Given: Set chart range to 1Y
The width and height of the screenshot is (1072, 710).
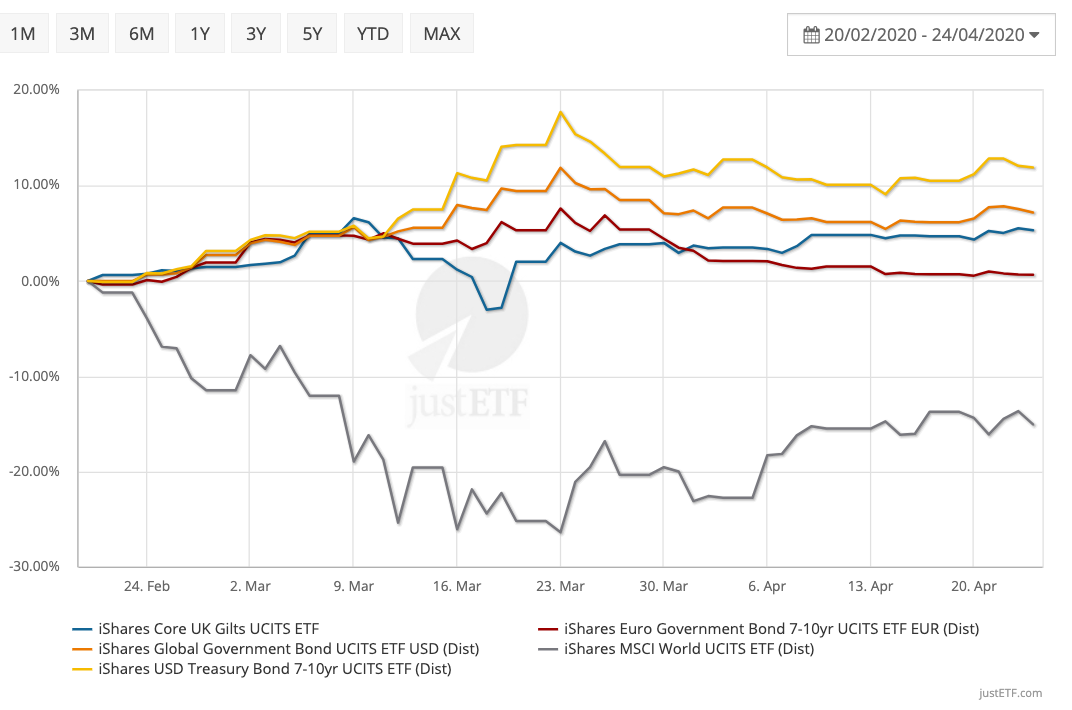Looking at the screenshot, I should [x=200, y=34].
